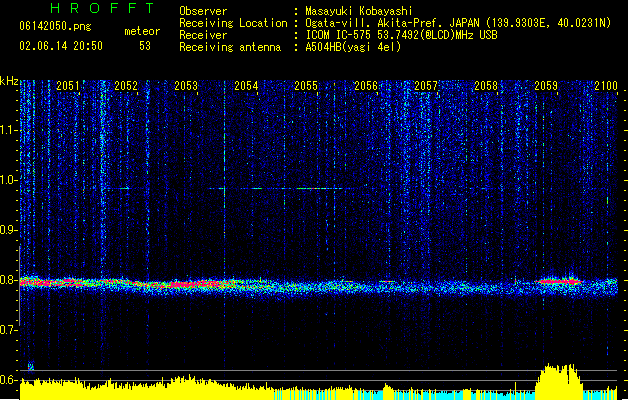Click the HROFFT title text
The height and width of the screenshot is (400, 629).
103,8
